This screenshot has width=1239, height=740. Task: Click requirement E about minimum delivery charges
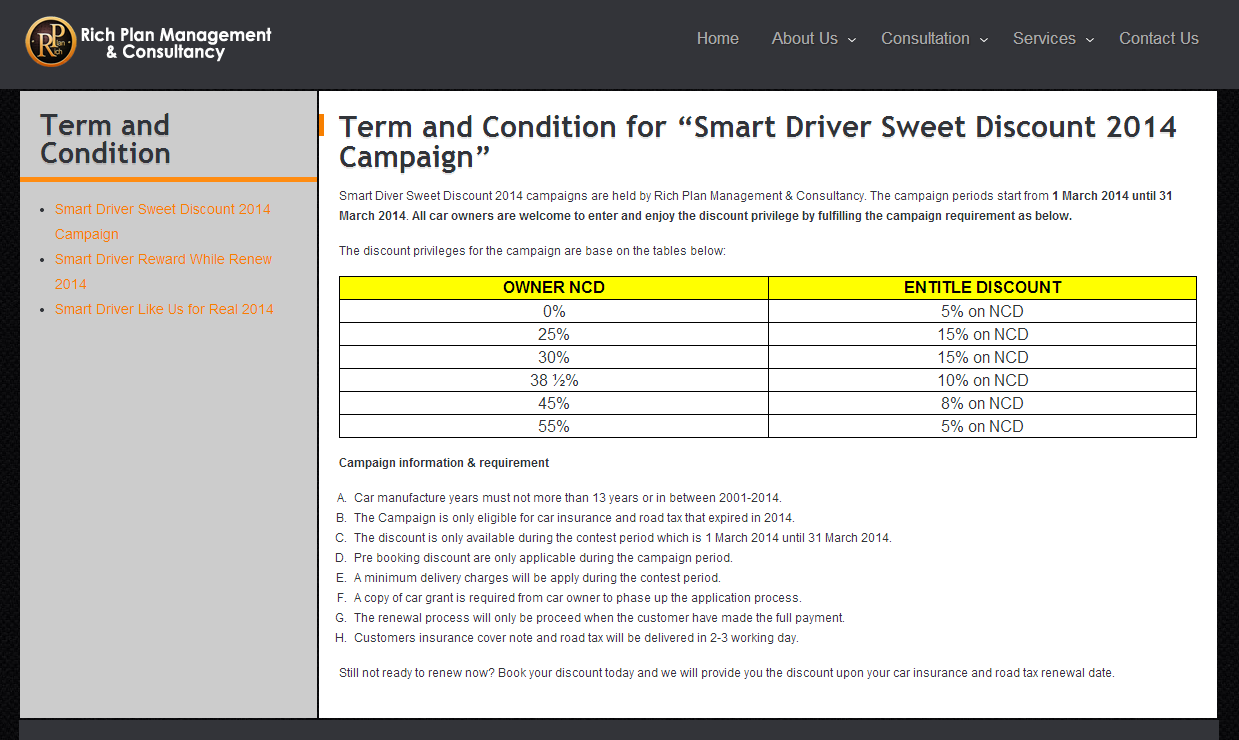click(x=537, y=578)
